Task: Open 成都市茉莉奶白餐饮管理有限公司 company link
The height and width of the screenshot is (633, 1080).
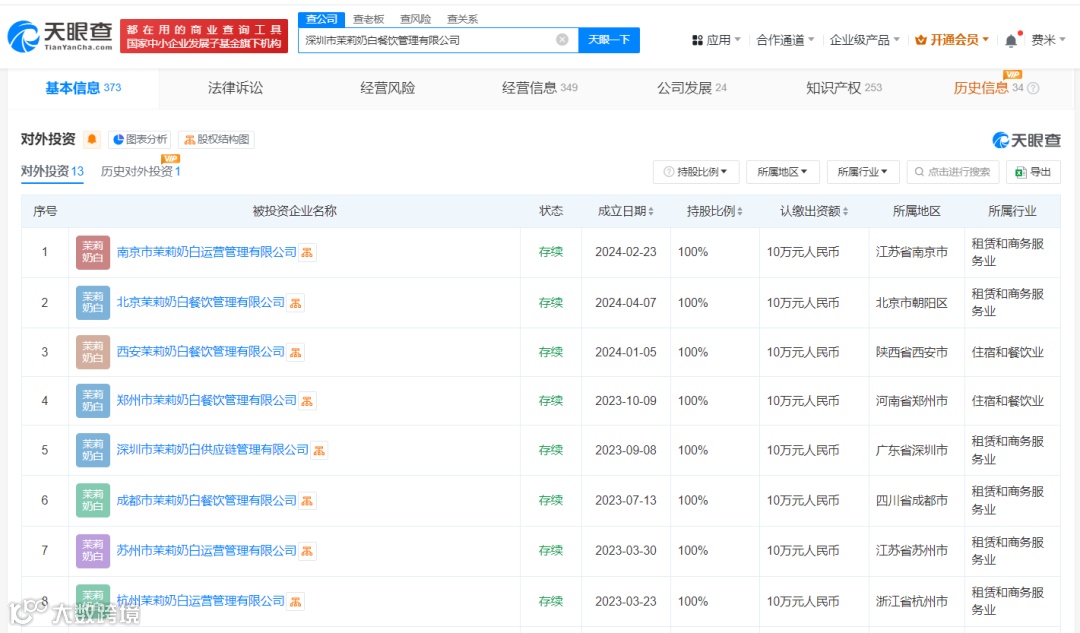Action: [x=206, y=501]
